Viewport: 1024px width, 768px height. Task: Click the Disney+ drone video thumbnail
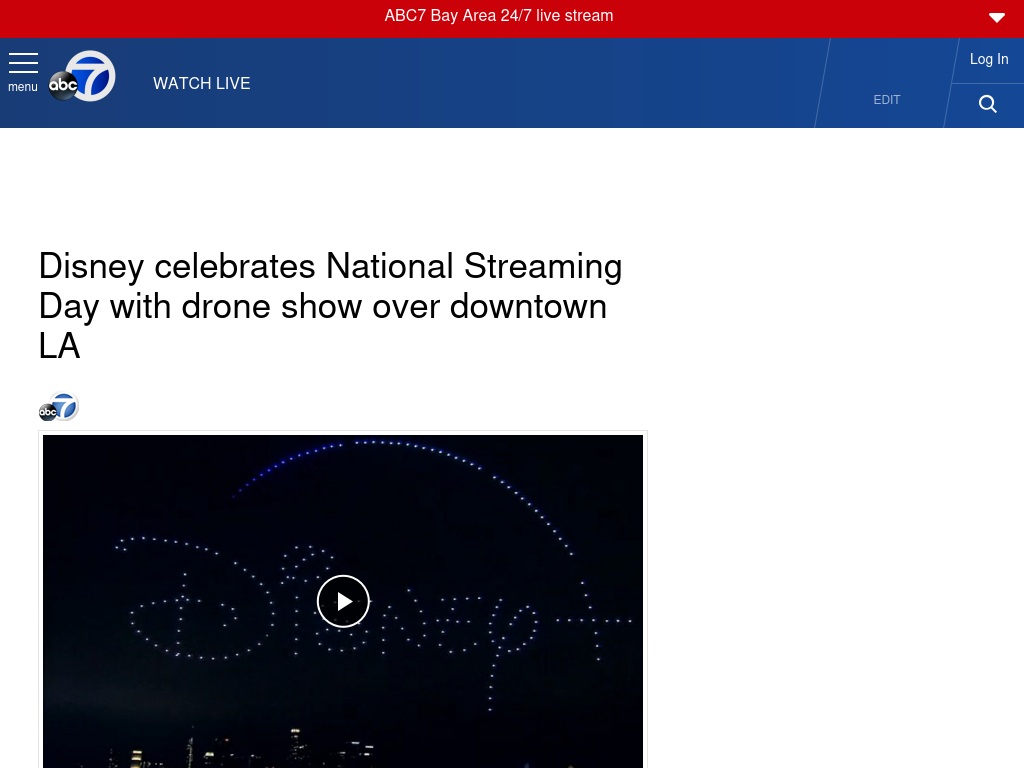pos(343,601)
